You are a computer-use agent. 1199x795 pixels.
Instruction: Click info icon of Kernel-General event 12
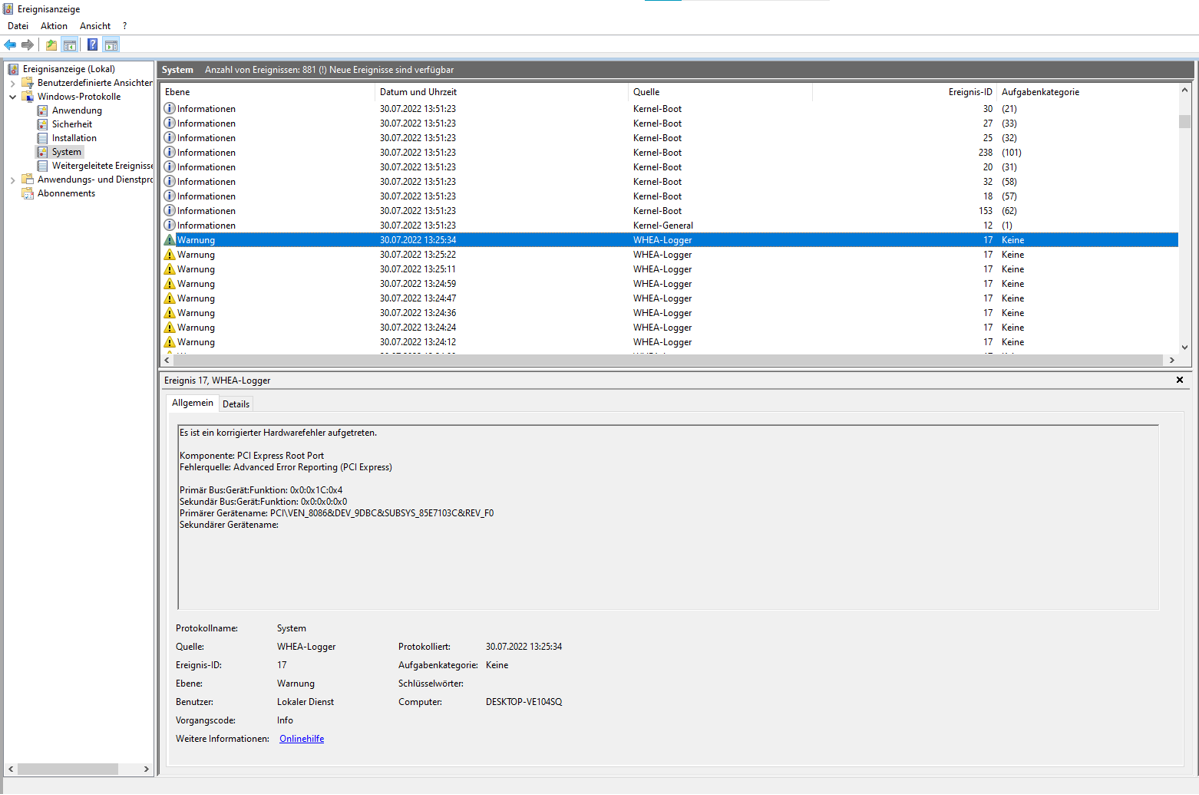(x=170, y=225)
